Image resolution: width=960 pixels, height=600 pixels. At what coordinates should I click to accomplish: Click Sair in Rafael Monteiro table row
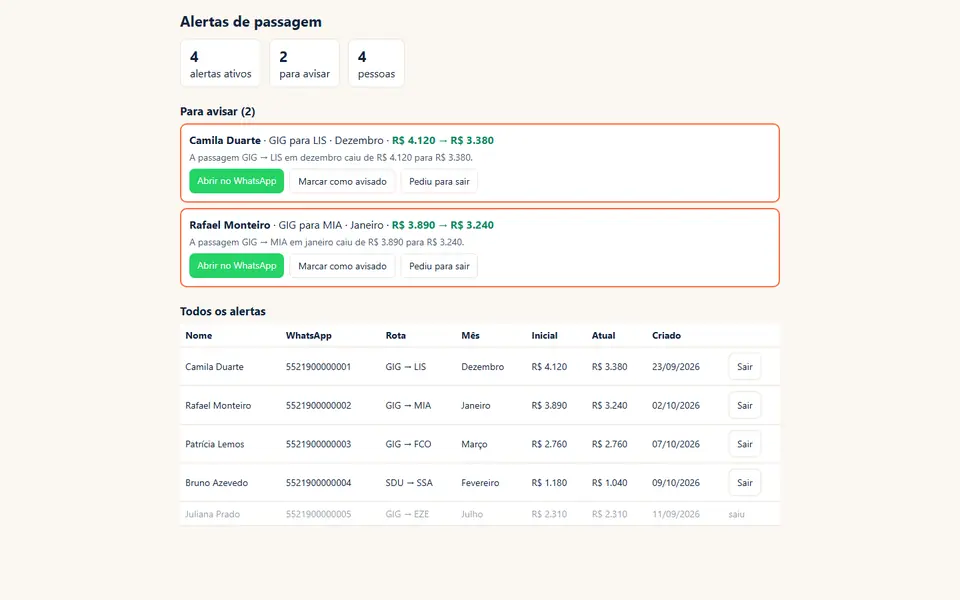[744, 405]
